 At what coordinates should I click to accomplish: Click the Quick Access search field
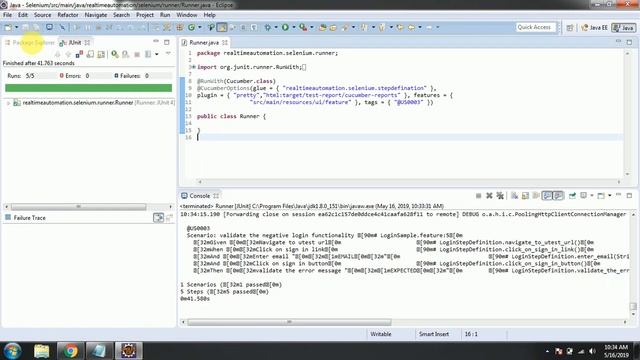click(536, 27)
